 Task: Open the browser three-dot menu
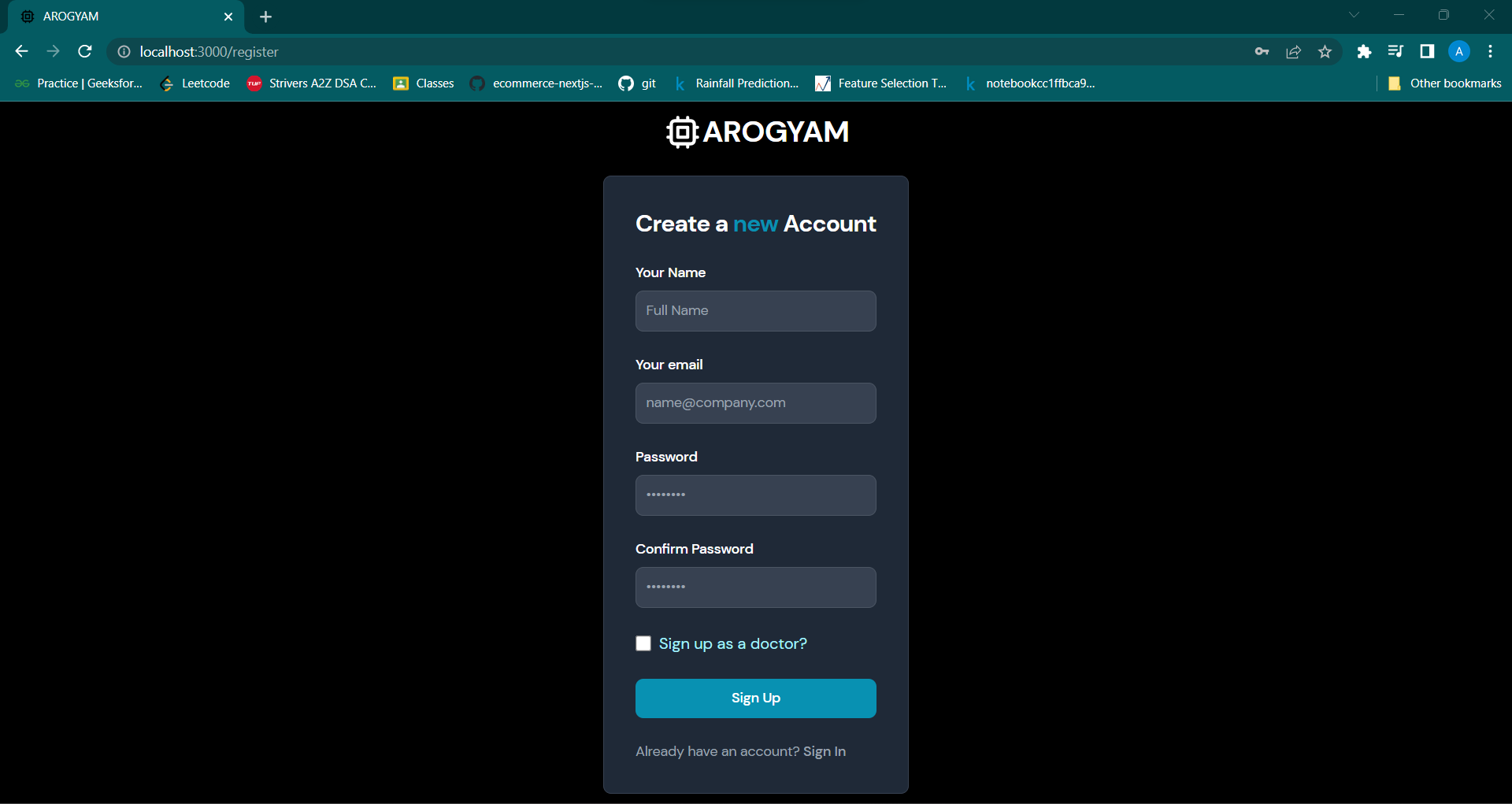pos(1490,51)
